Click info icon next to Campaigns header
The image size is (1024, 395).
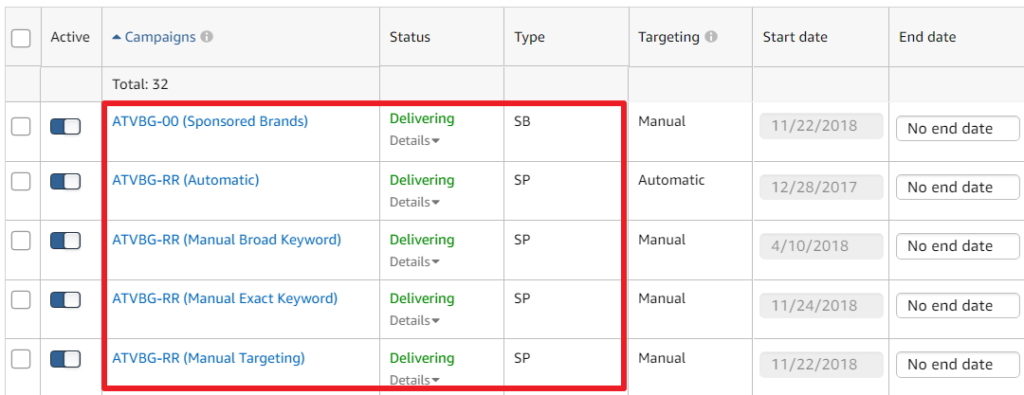[x=206, y=37]
